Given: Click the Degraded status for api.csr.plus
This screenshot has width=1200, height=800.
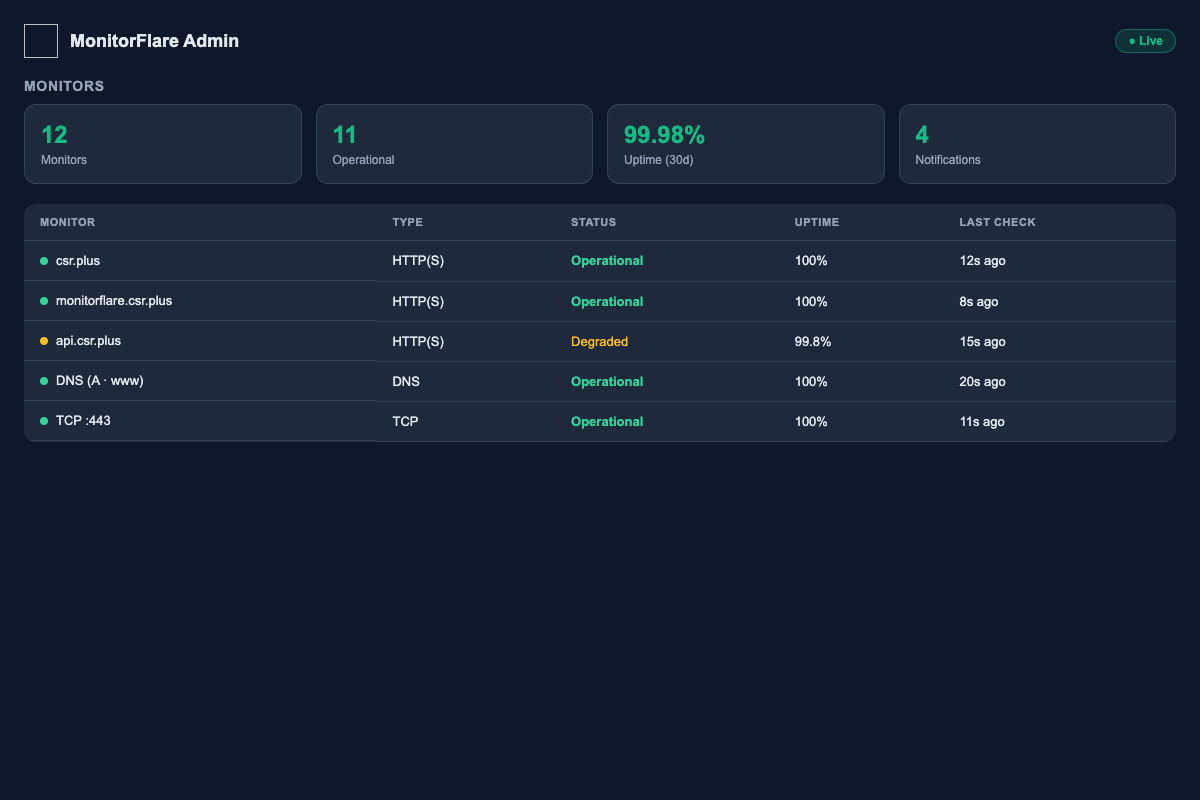Looking at the screenshot, I should (x=599, y=342).
